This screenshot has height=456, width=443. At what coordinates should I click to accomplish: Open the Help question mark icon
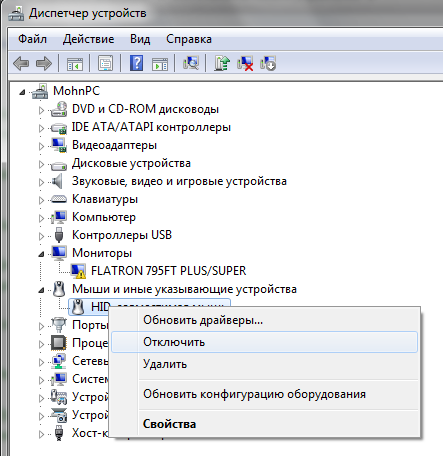point(136,63)
